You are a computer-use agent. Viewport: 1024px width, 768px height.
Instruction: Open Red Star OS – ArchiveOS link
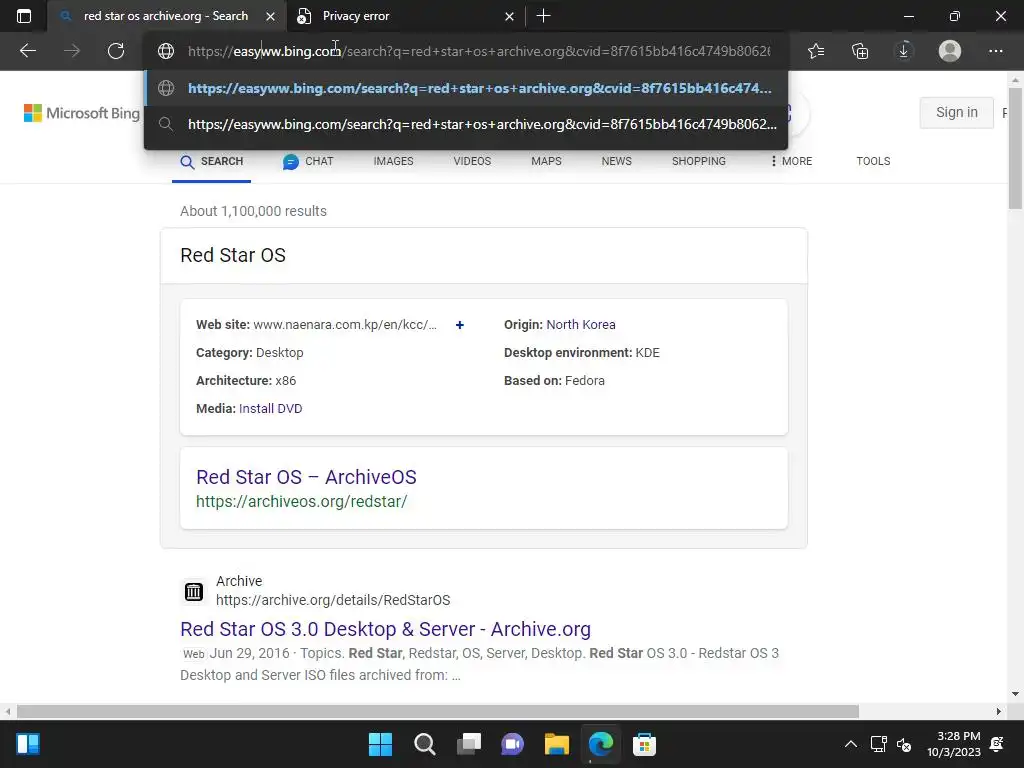(x=306, y=477)
